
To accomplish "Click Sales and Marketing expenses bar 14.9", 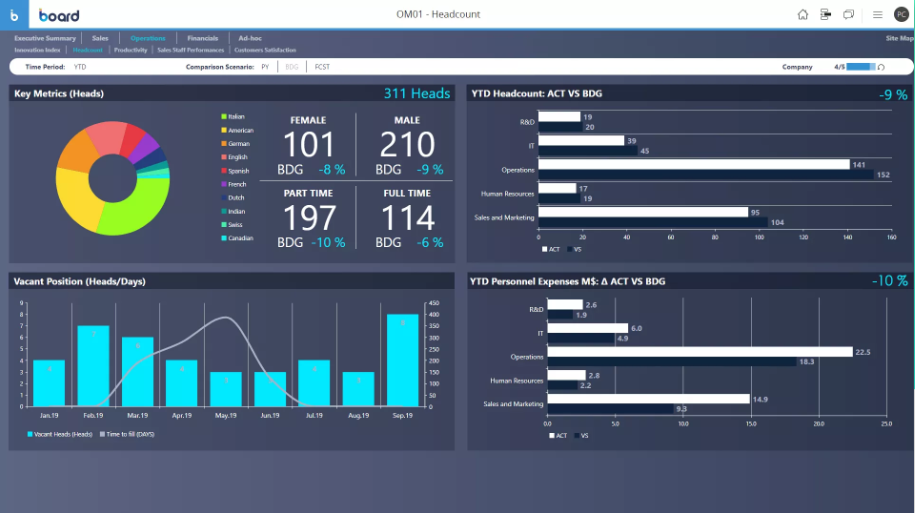I will [648, 399].
